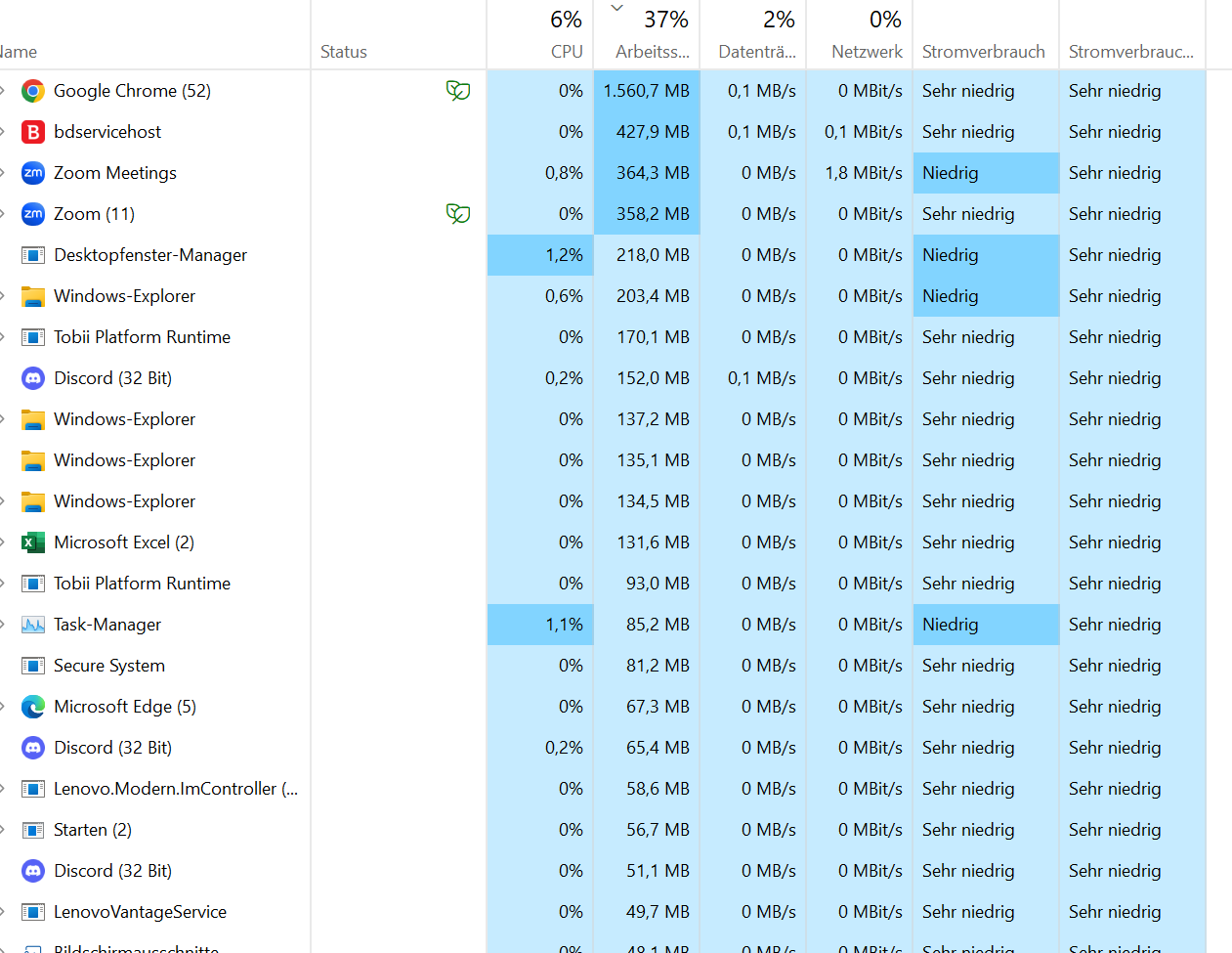Click the 0,8% CPU value of Zoom Meetings
Screen dimensions: 1232x953
click(564, 173)
